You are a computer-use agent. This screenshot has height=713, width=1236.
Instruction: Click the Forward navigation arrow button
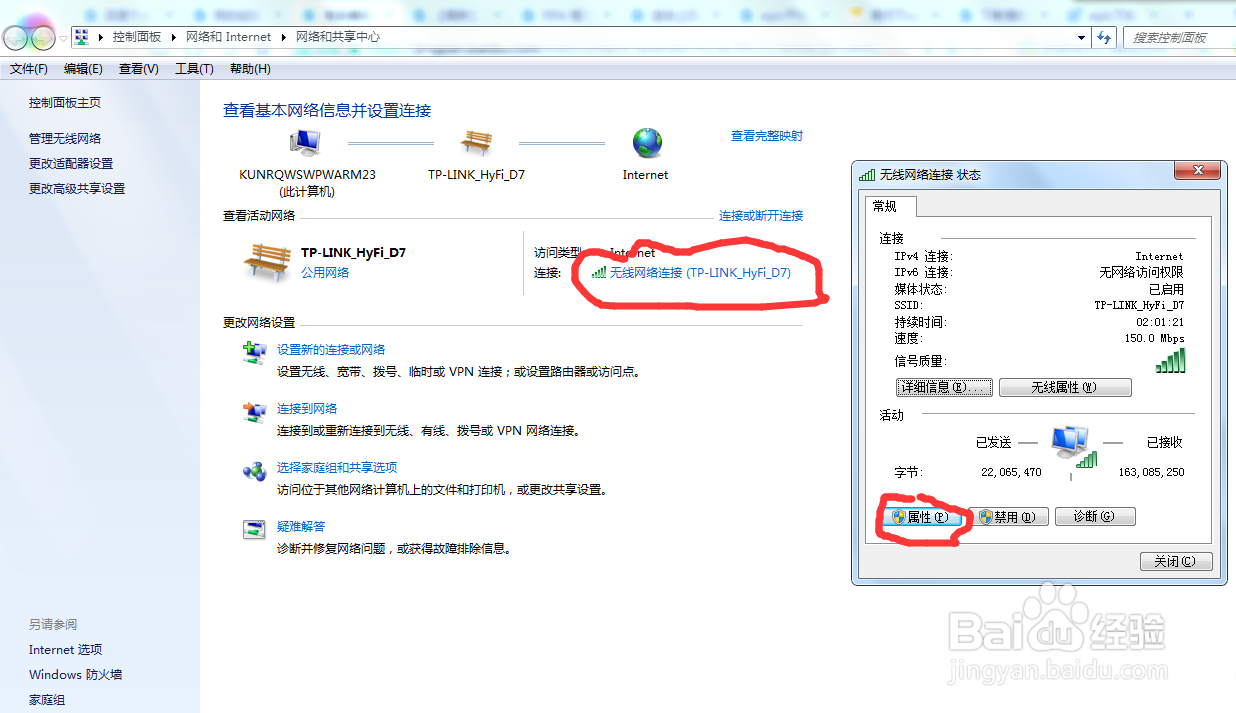[x=43, y=38]
